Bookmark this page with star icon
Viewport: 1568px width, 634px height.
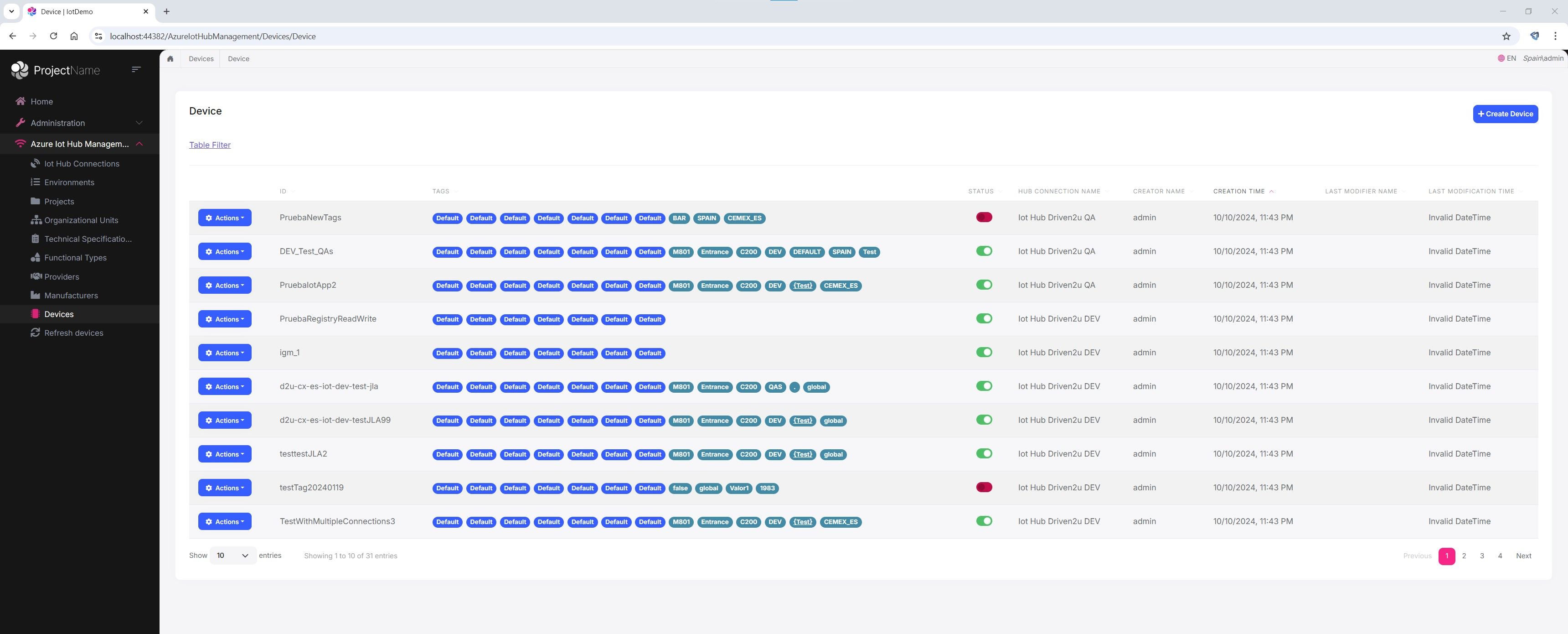pos(1506,36)
